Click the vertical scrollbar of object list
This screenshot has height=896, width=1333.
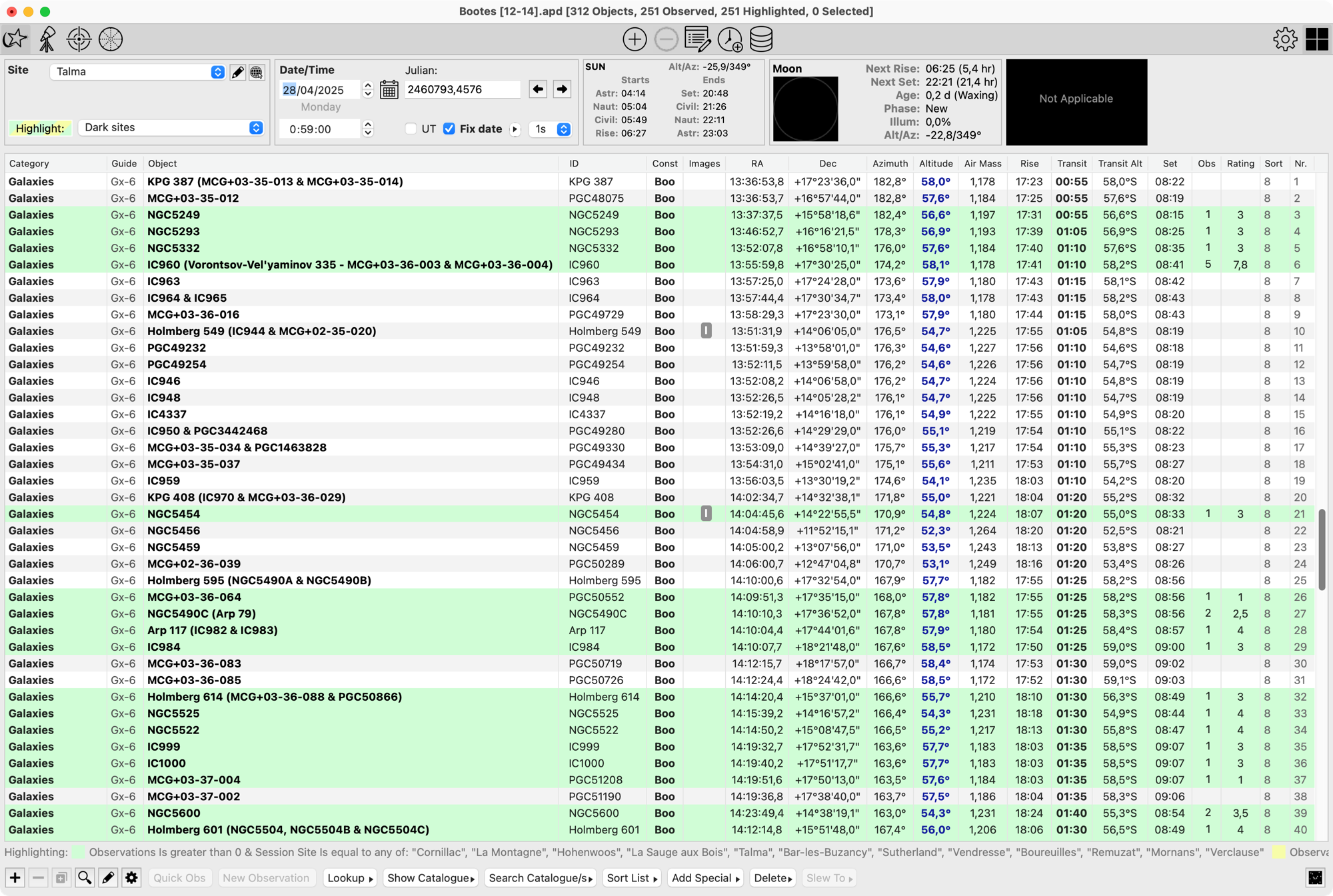[1321, 548]
